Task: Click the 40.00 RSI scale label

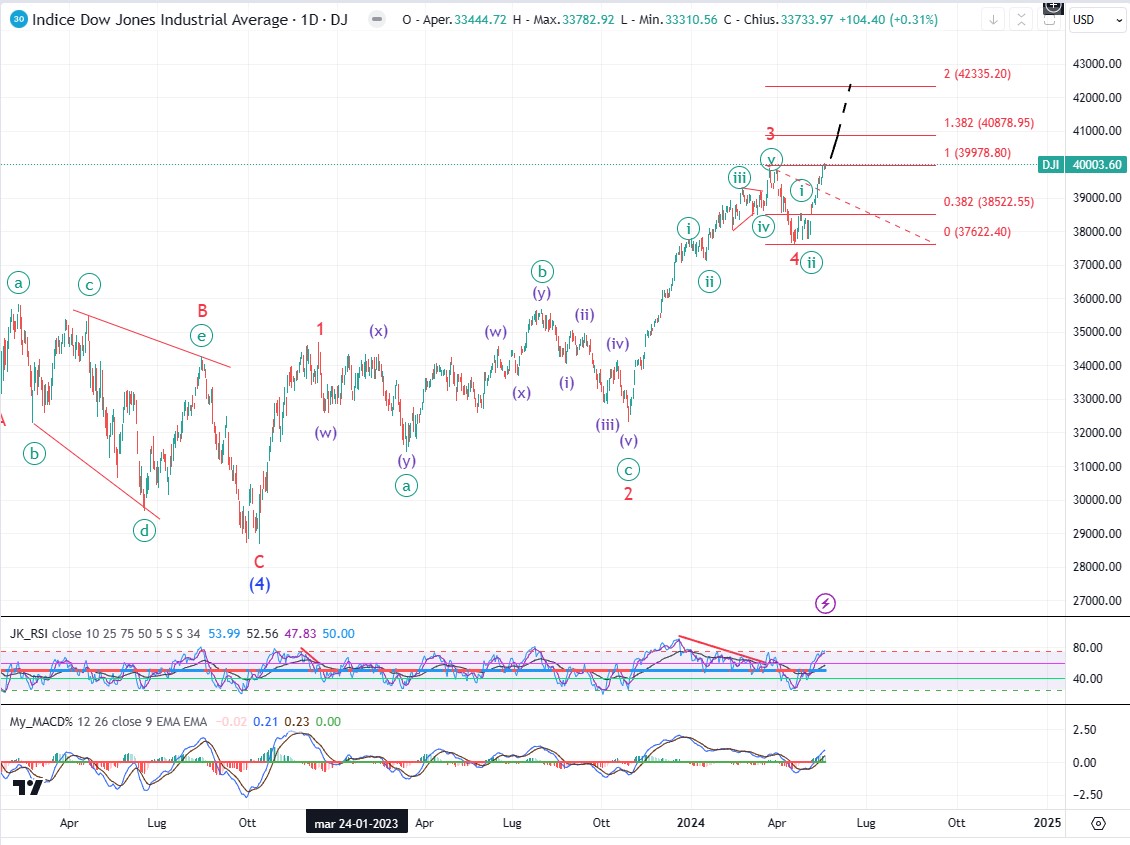Action: point(1087,679)
